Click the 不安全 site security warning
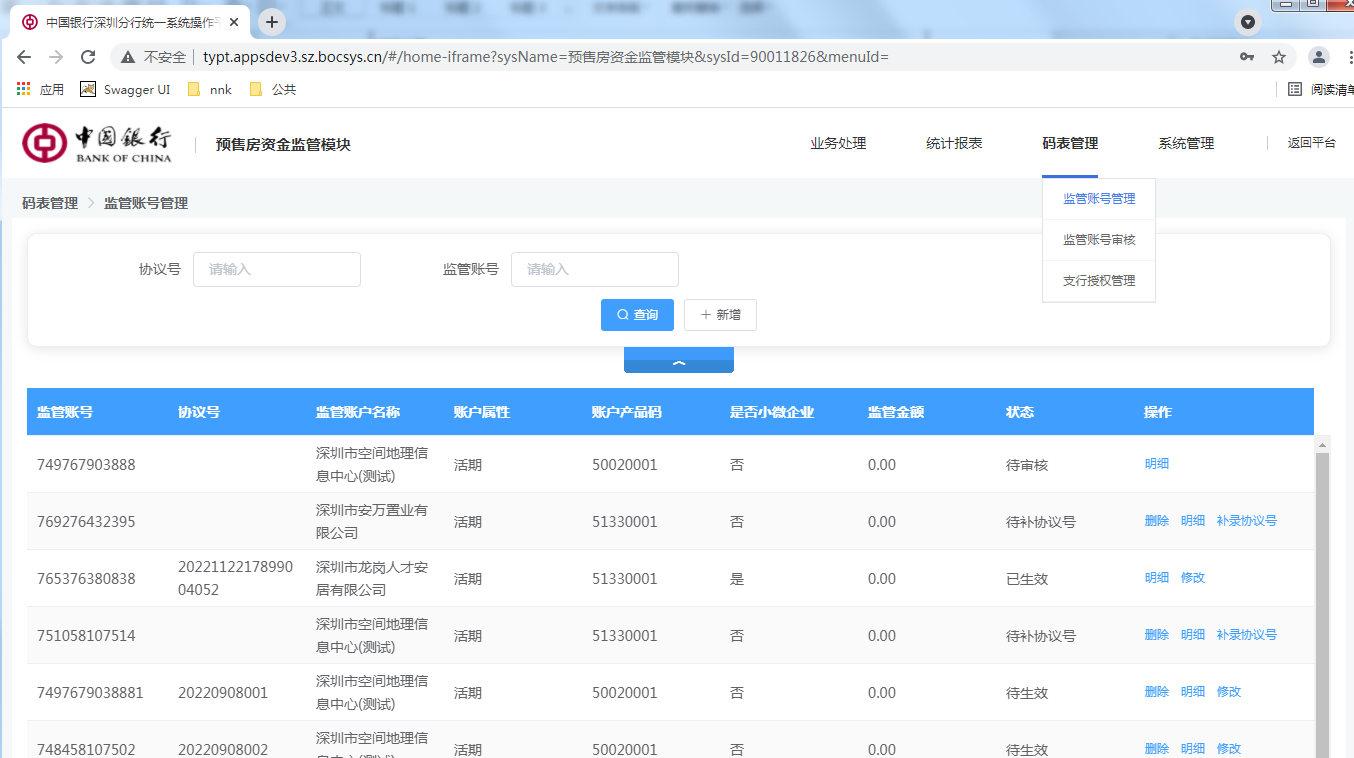The width and height of the screenshot is (1354, 758). pos(154,57)
